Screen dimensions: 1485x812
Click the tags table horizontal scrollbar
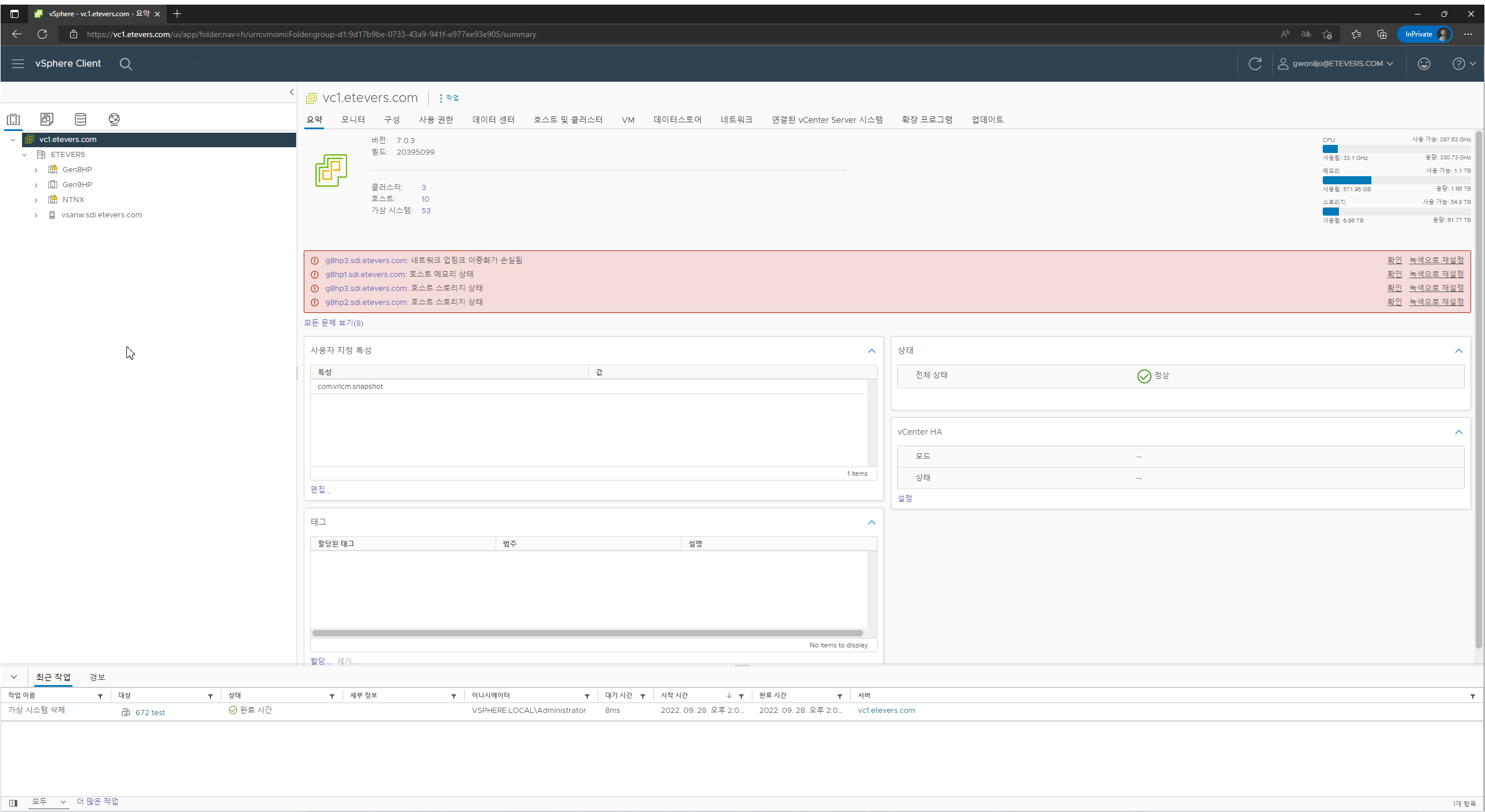coord(588,633)
